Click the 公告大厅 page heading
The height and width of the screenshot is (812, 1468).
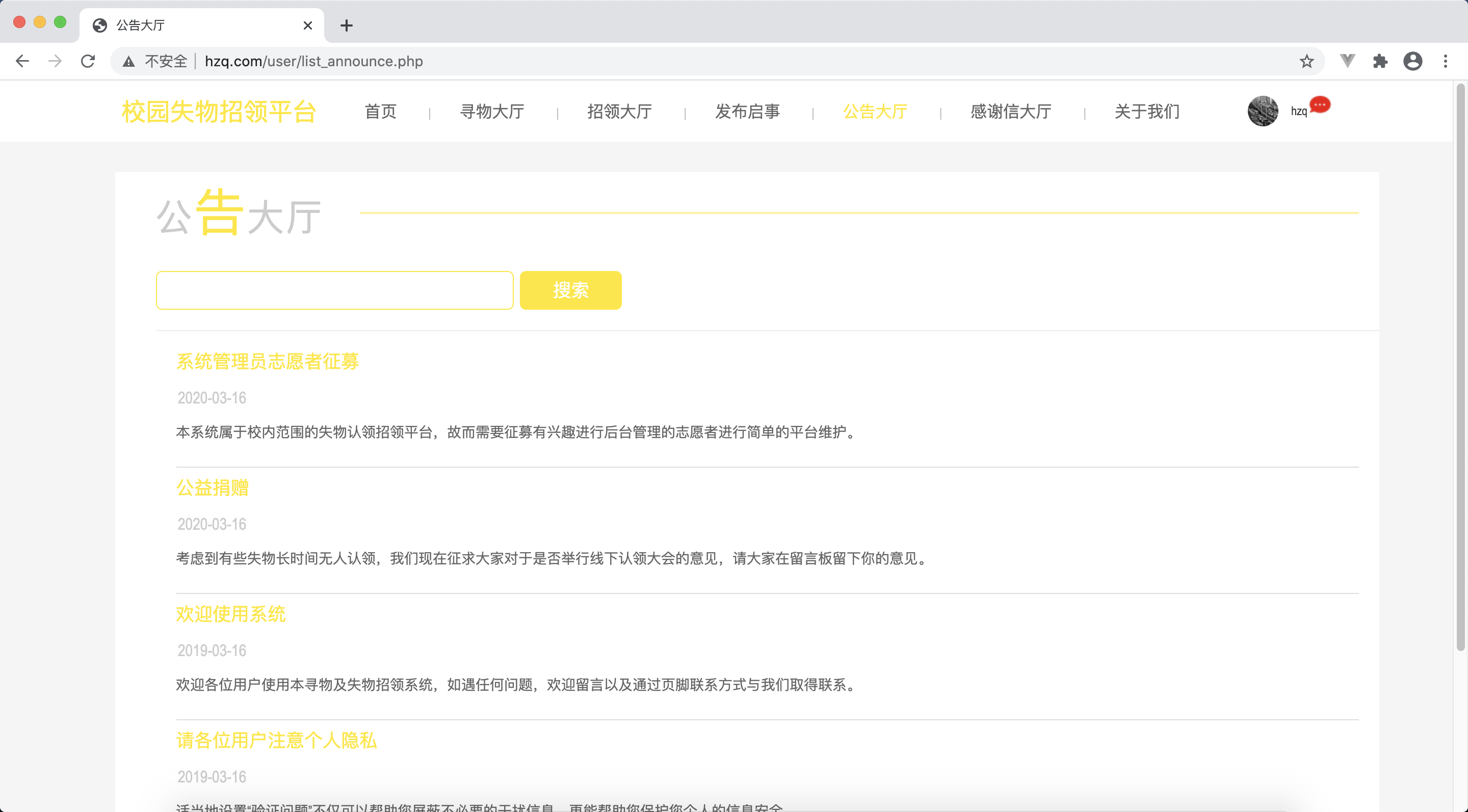coord(239,213)
